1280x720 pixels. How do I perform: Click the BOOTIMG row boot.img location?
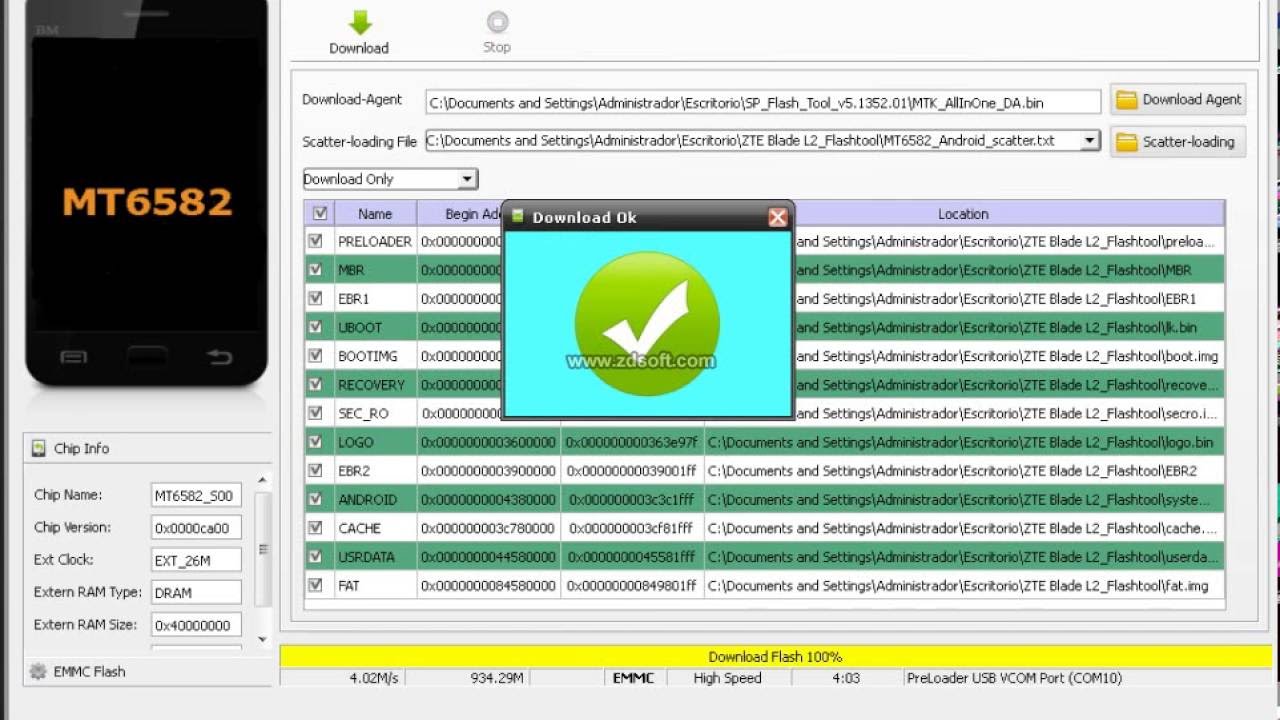tap(1009, 356)
